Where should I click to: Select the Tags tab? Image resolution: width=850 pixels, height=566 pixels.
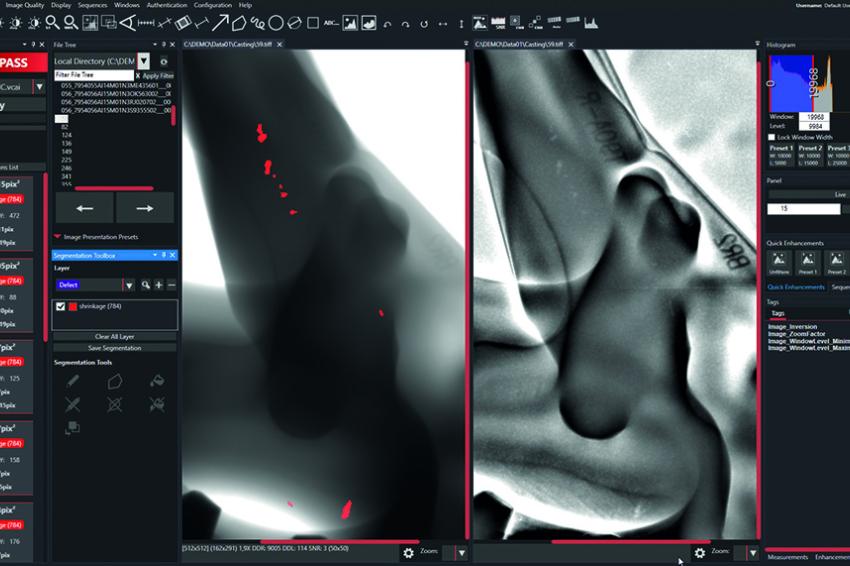[778, 313]
